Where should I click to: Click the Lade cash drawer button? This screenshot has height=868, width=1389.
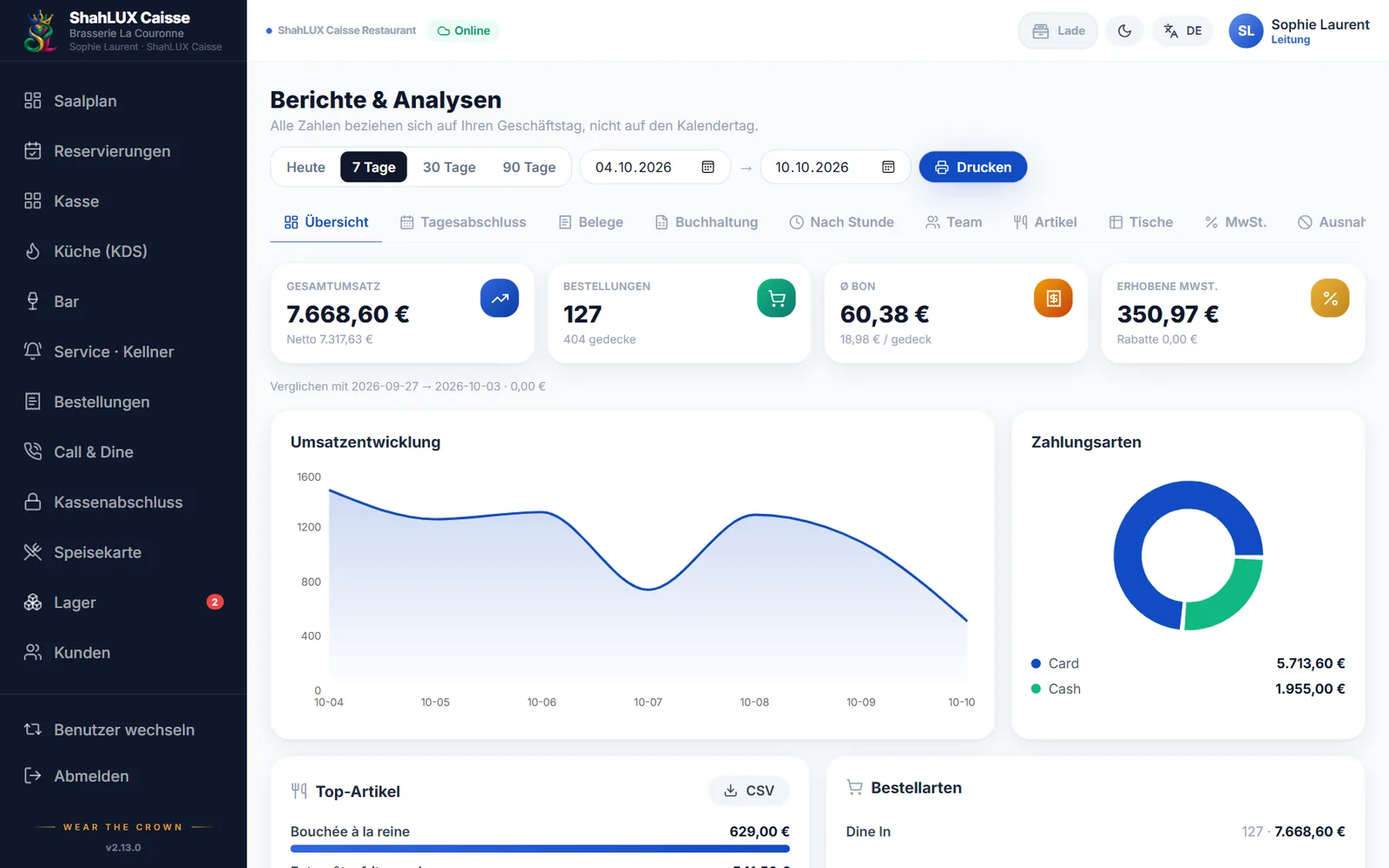(x=1058, y=30)
